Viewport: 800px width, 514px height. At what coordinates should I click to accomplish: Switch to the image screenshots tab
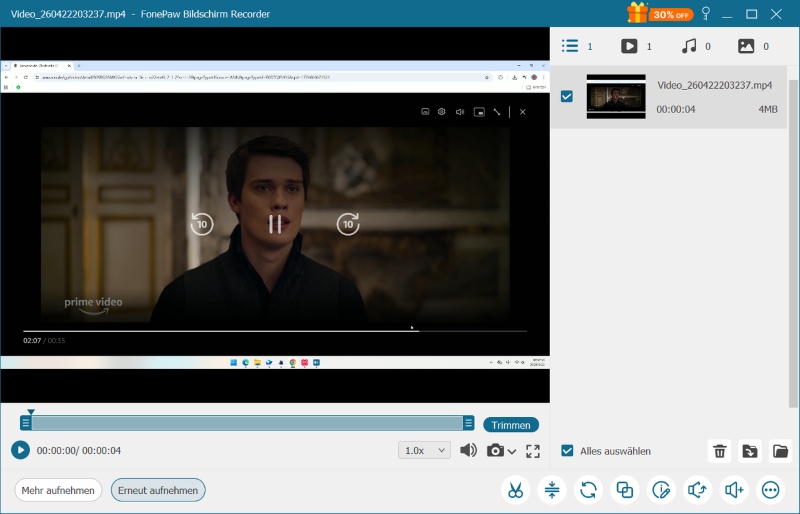click(x=753, y=46)
